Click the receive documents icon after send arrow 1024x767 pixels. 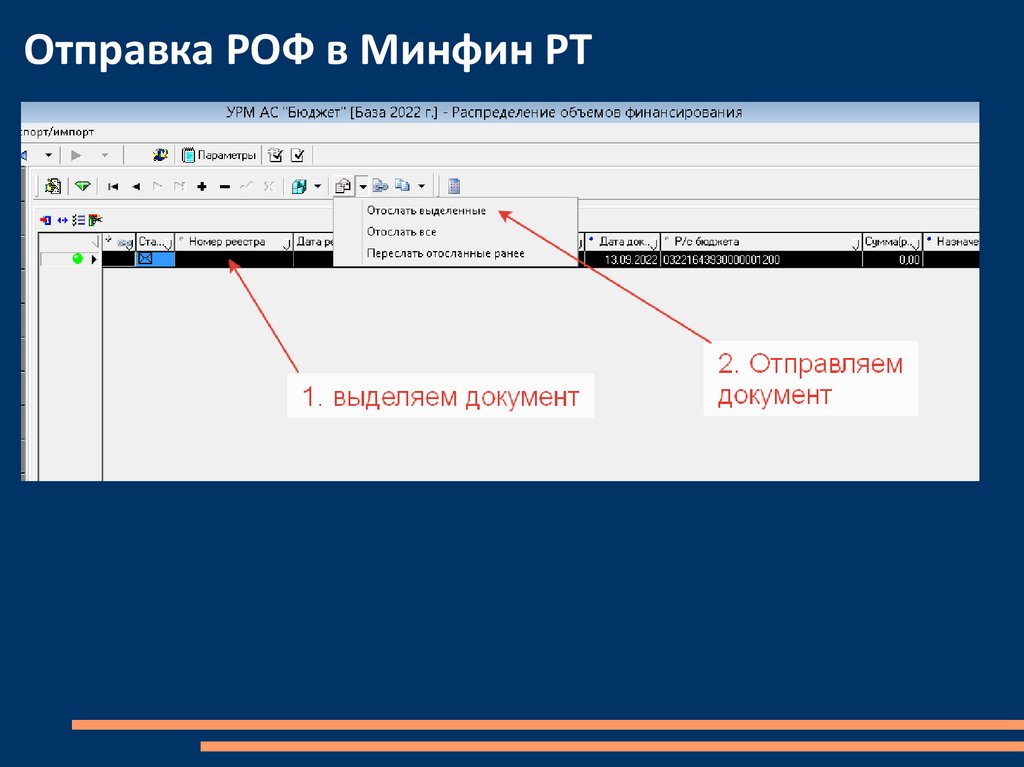click(x=380, y=186)
